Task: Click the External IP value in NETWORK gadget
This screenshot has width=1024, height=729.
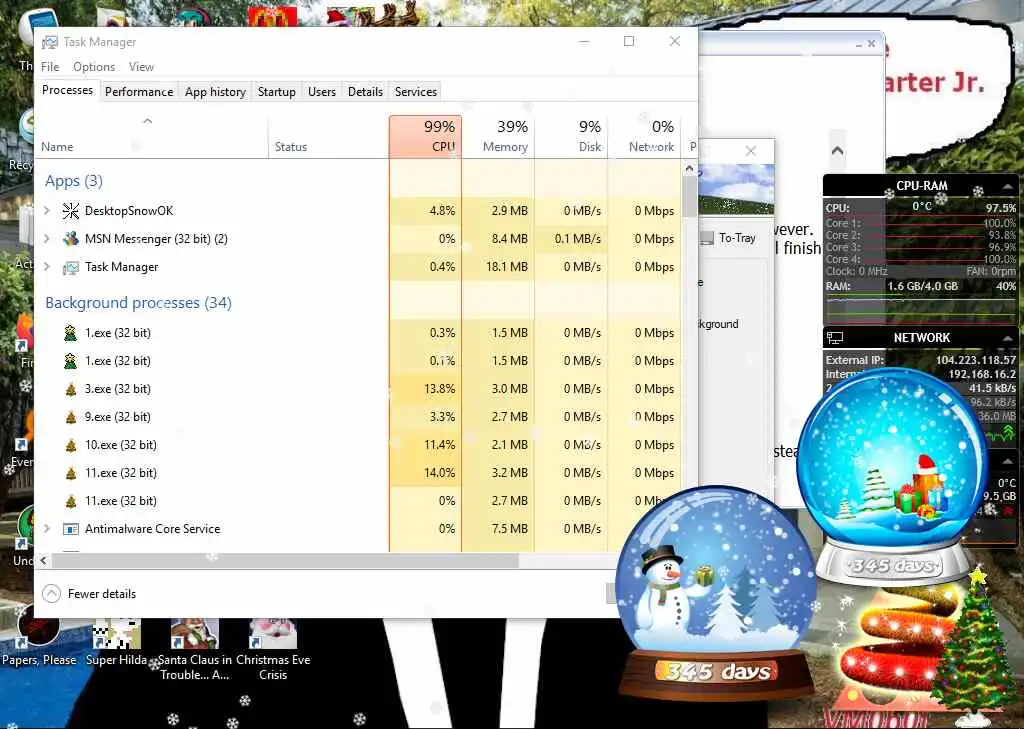Action: [x=976, y=360]
